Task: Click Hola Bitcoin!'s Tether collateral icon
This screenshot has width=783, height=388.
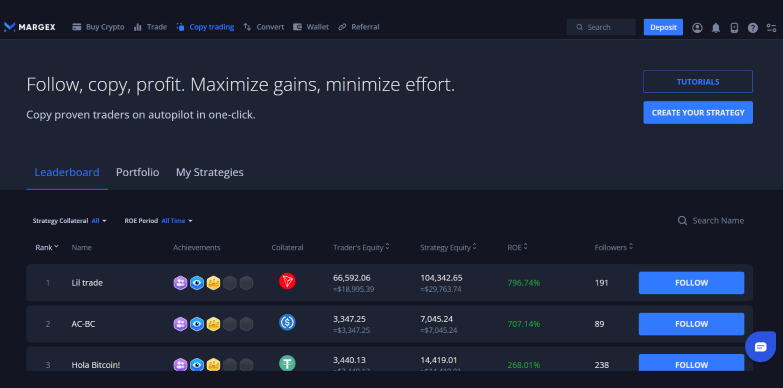Action: [287, 363]
